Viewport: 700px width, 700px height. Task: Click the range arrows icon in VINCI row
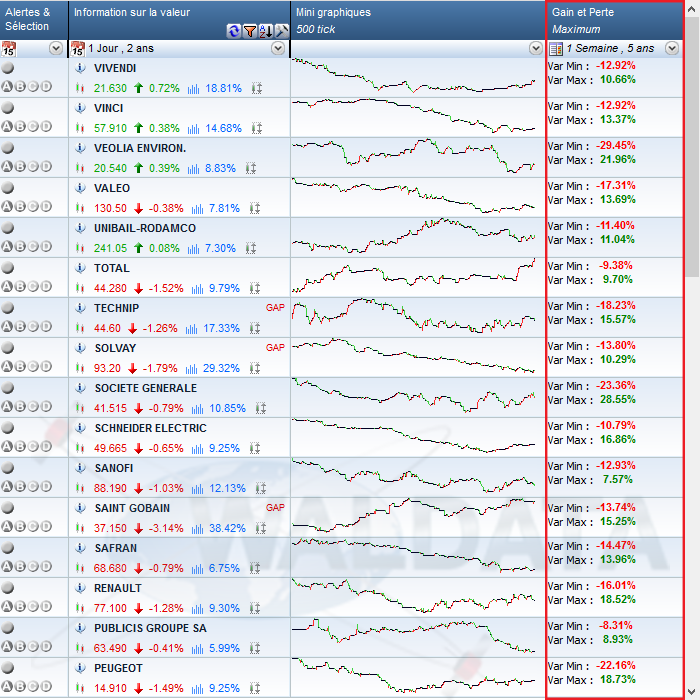[x=256, y=129]
